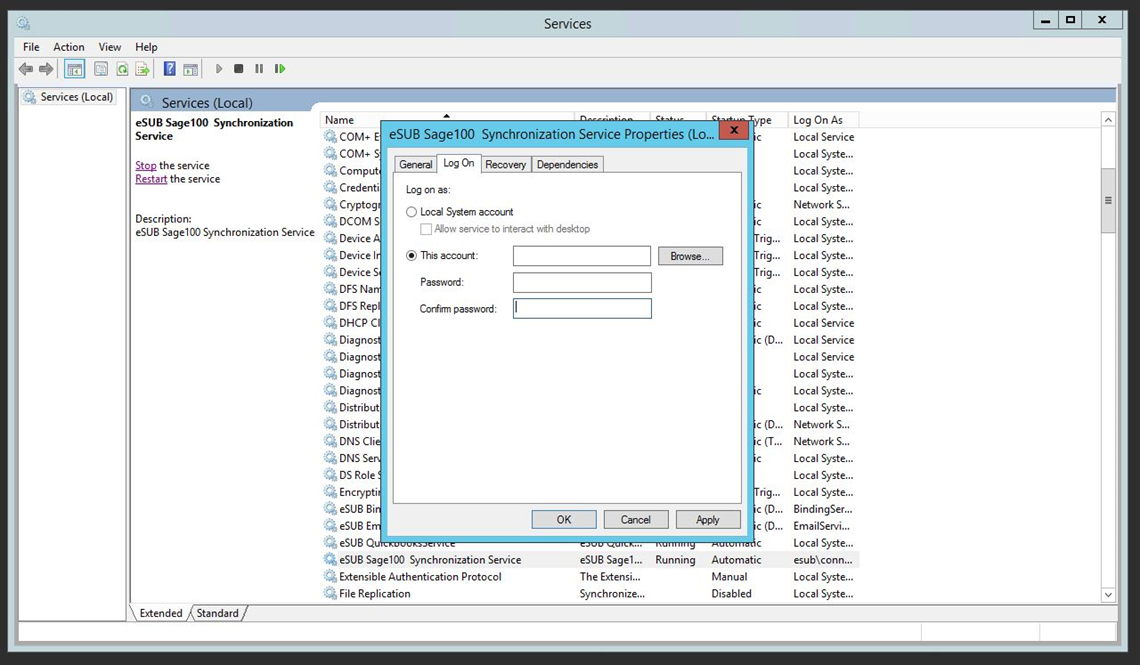Click the gear icon of the eSUB Em... row
This screenshot has height=665, width=1140.
(330, 526)
